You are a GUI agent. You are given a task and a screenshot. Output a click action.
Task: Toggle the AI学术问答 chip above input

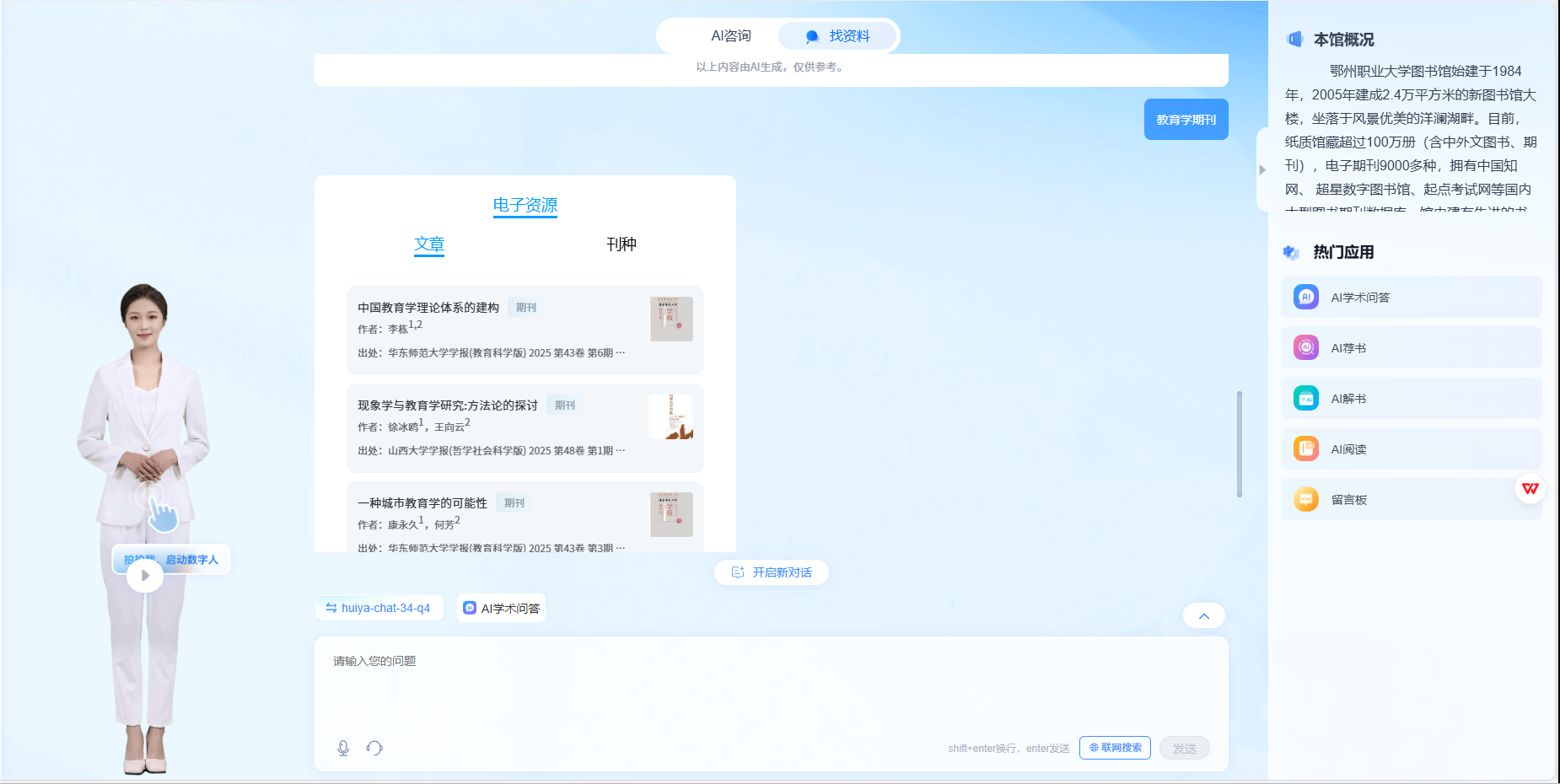502,608
